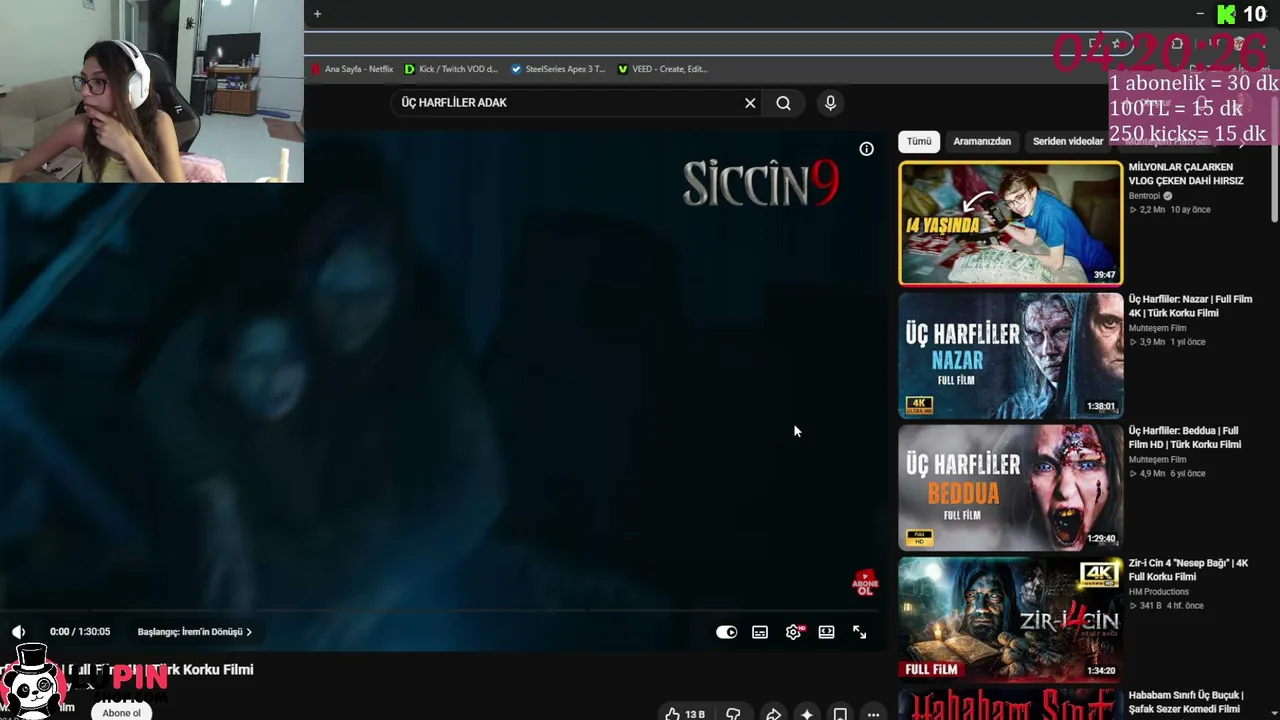
Task: Open a new browser tab
Action: click(x=317, y=14)
